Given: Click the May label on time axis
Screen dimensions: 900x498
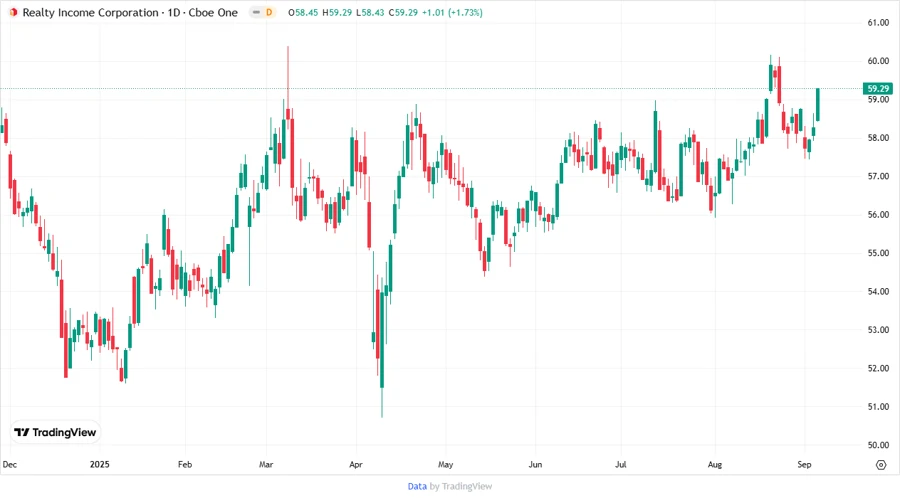Looking at the screenshot, I should pyautogui.click(x=445, y=465).
